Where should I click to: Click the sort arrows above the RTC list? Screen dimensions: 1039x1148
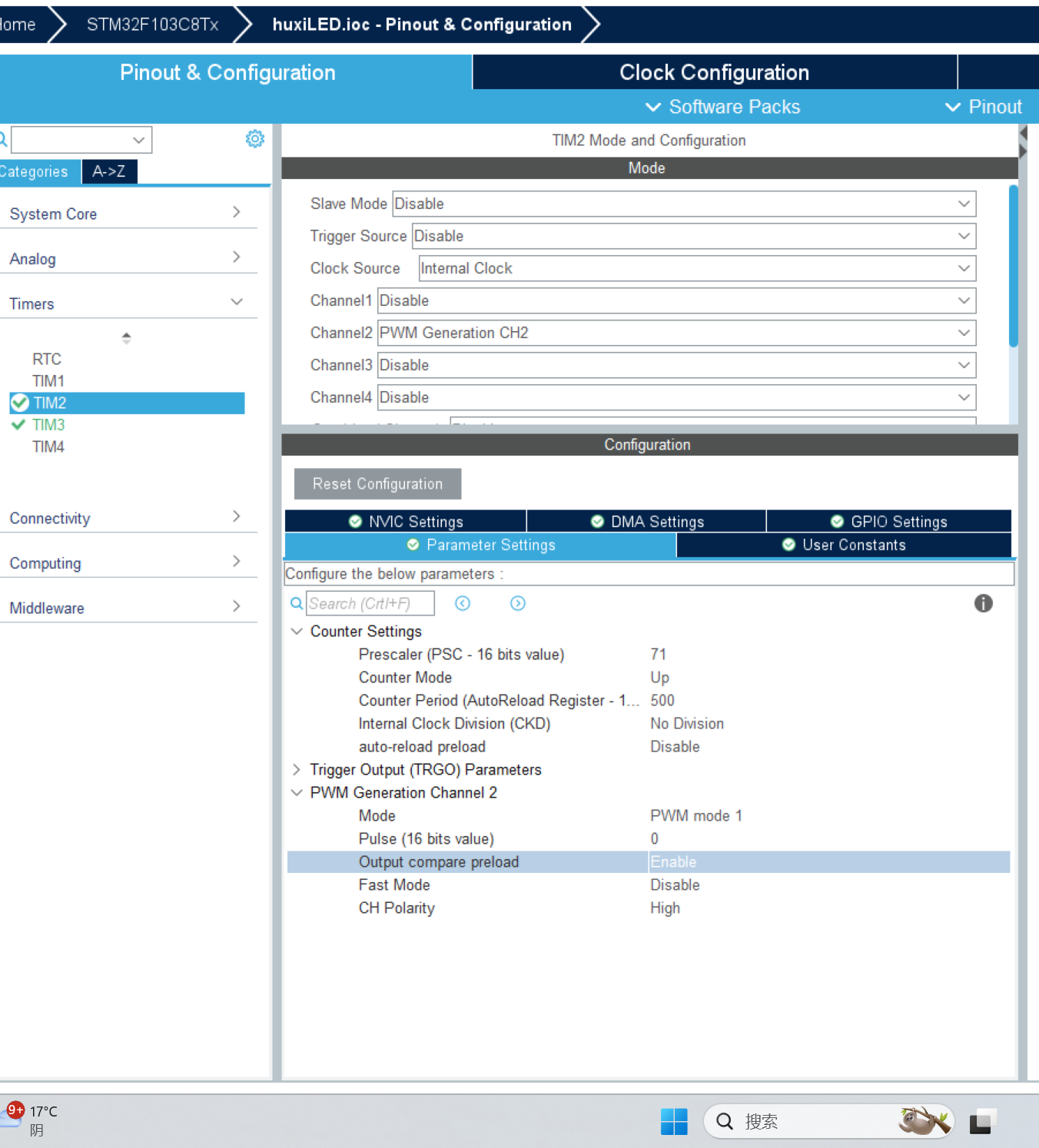tap(127, 337)
